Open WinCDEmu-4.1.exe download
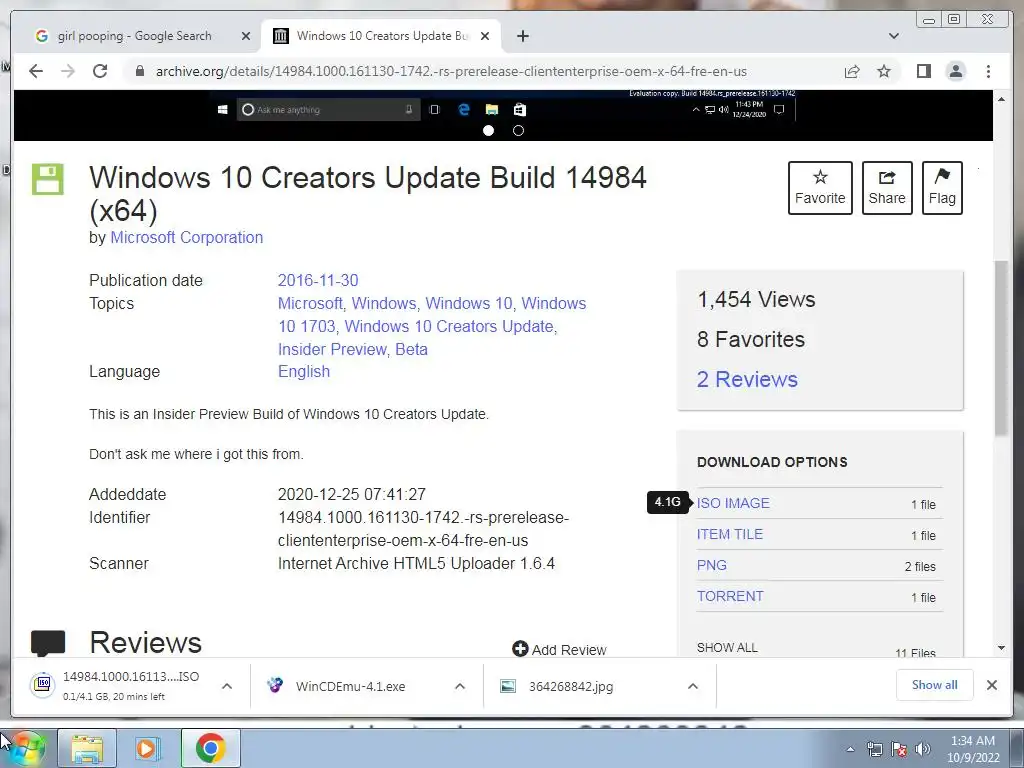1024x768 pixels. (350, 686)
